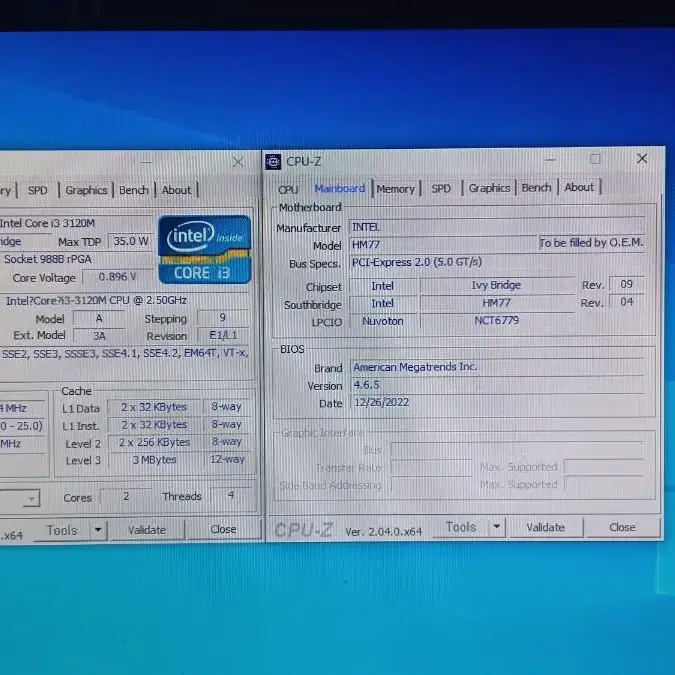This screenshot has height=675, width=675.
Task: Click BIOS Version '4.6.5' value
Action: (497, 385)
